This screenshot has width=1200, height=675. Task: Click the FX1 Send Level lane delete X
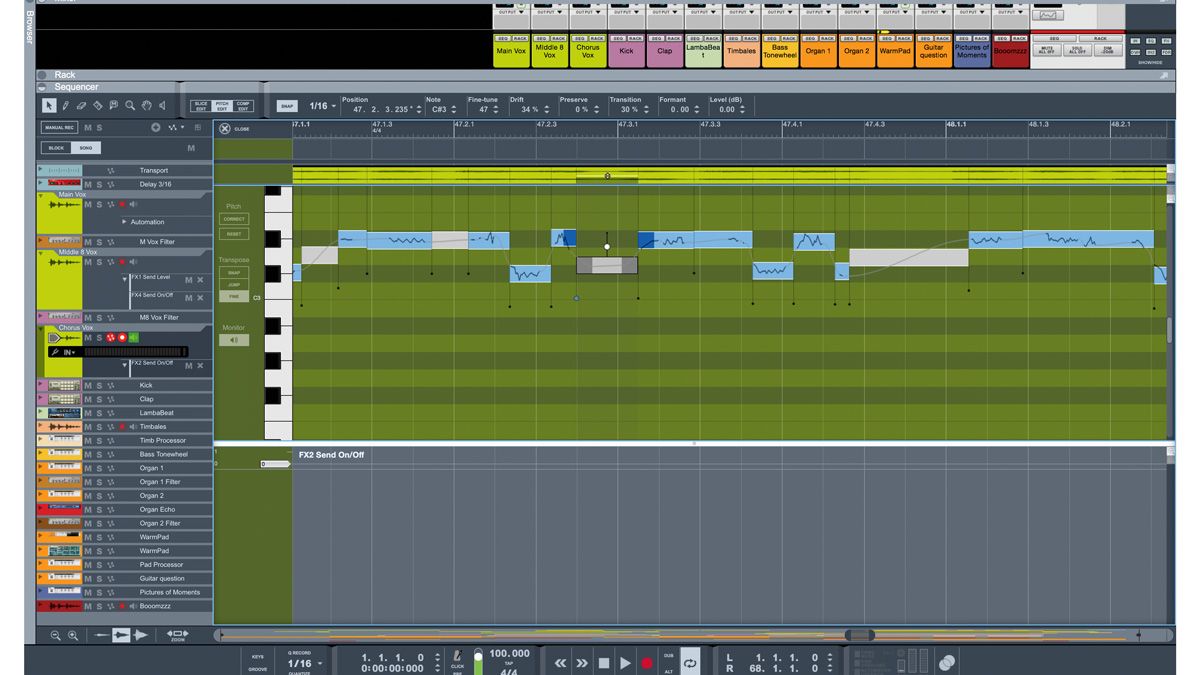(201, 280)
